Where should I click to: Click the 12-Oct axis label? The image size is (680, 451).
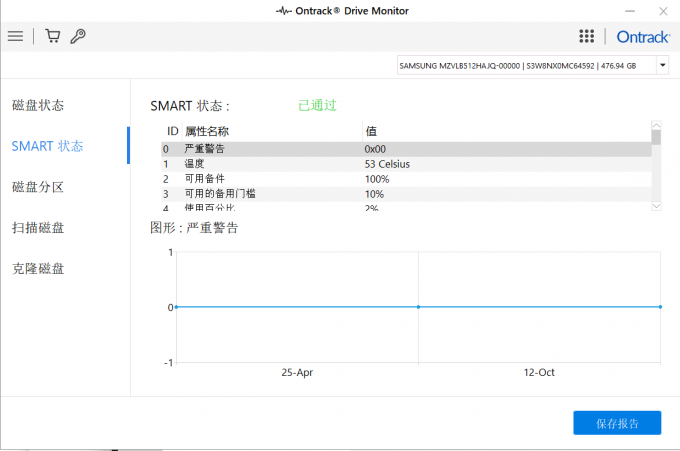tap(539, 372)
